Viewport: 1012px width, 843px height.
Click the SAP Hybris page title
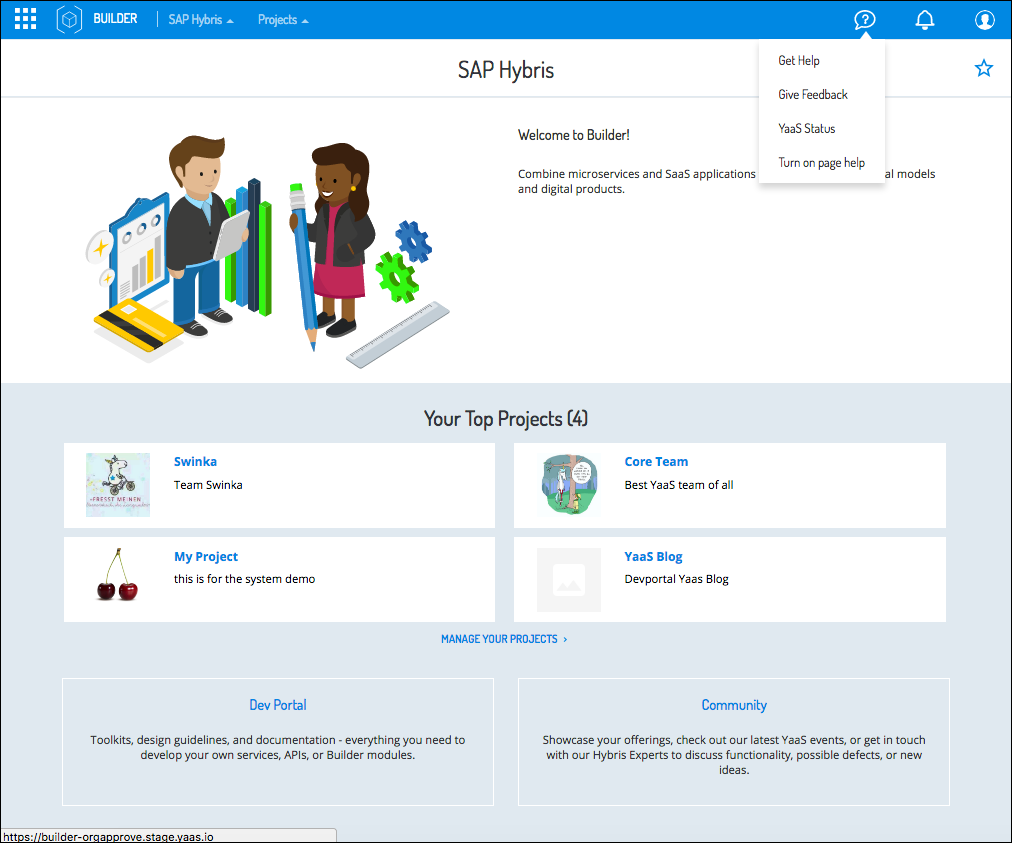point(505,70)
